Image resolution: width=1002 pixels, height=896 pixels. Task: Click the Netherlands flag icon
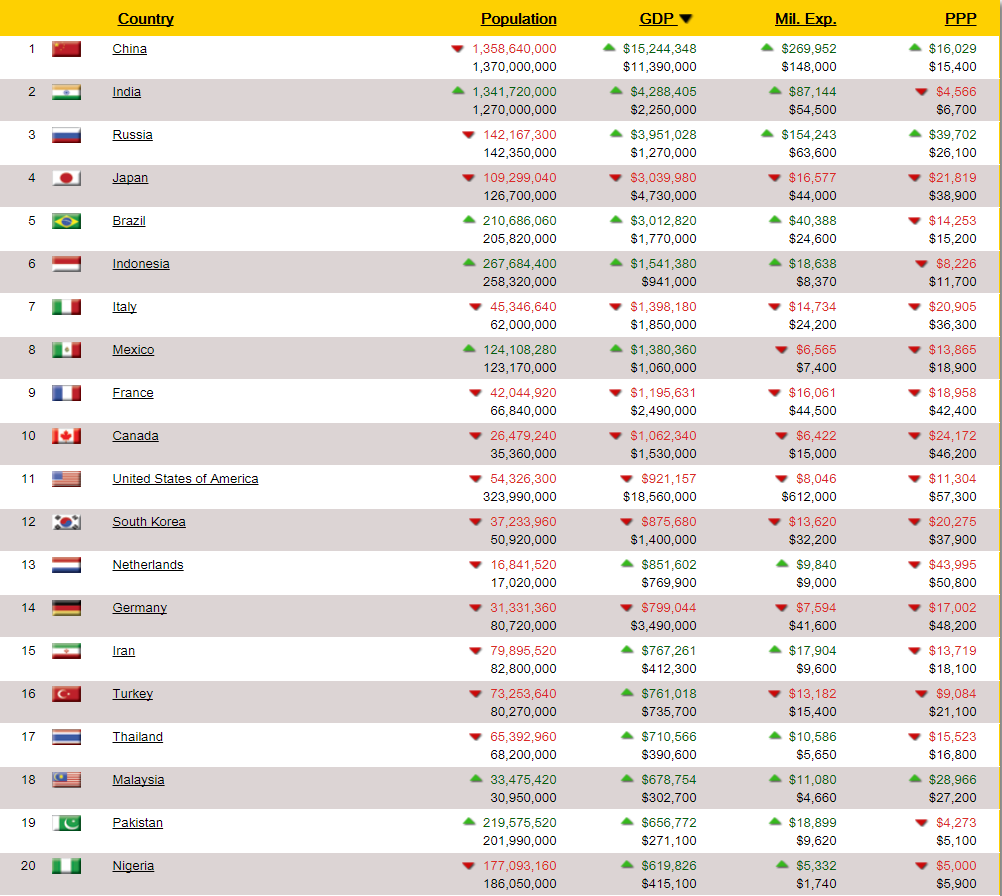[x=66, y=564]
